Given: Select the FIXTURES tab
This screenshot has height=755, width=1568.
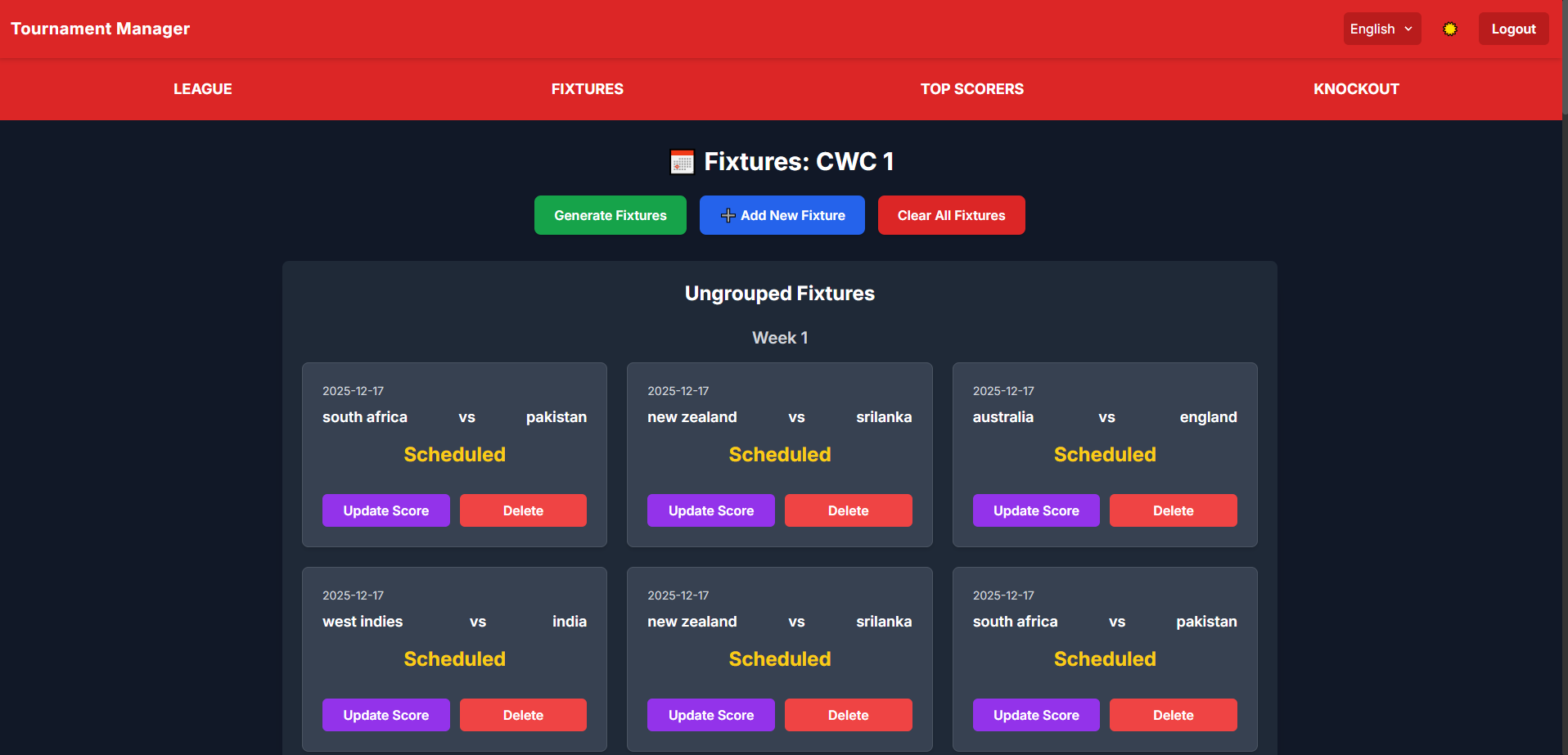Looking at the screenshot, I should (587, 88).
